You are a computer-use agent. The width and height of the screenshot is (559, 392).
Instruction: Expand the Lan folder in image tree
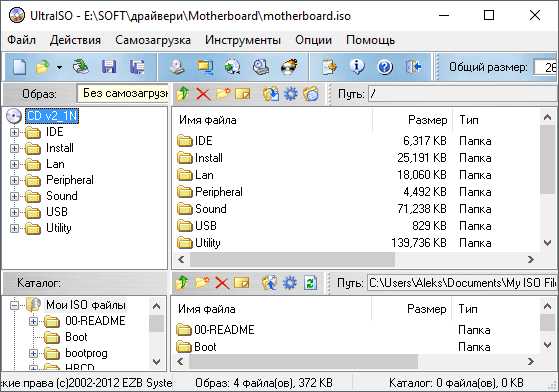14,164
